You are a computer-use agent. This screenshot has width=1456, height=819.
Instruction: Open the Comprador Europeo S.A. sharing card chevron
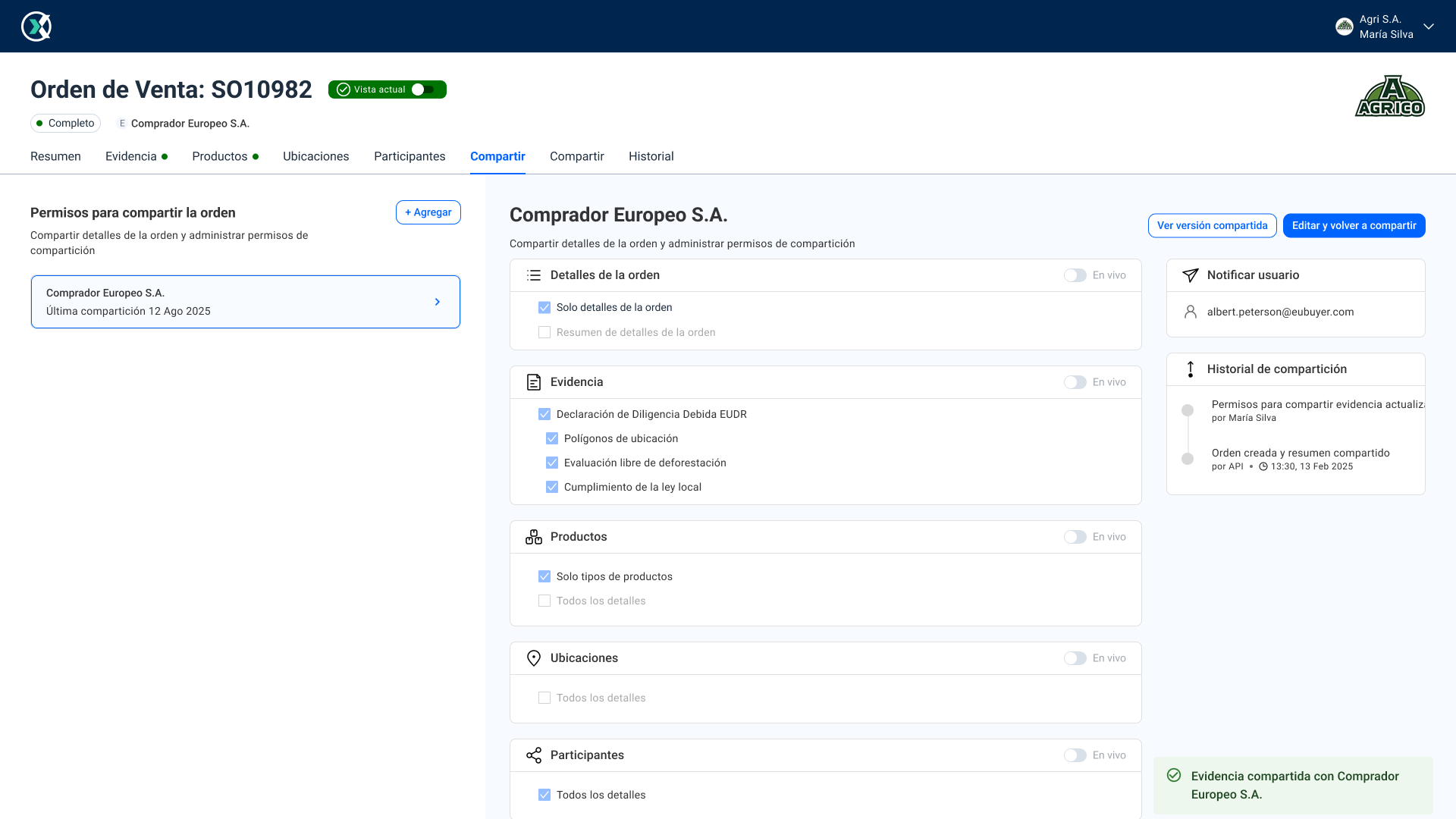pyautogui.click(x=438, y=302)
